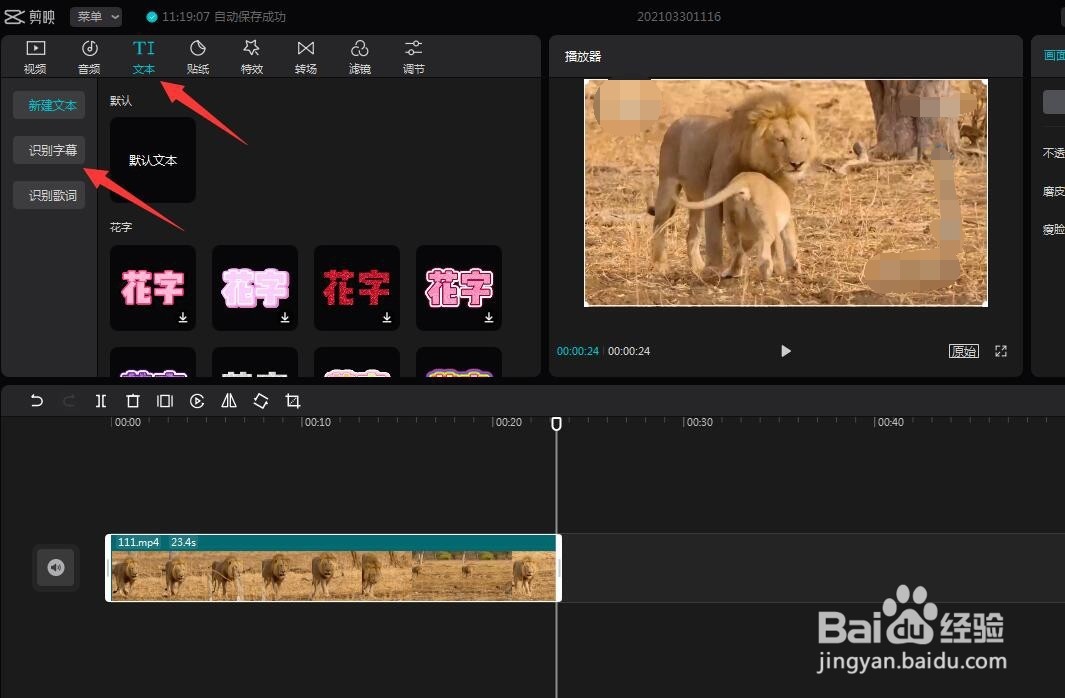Image resolution: width=1065 pixels, height=698 pixels.
Task: Mute the main track audio
Action: click(x=56, y=568)
